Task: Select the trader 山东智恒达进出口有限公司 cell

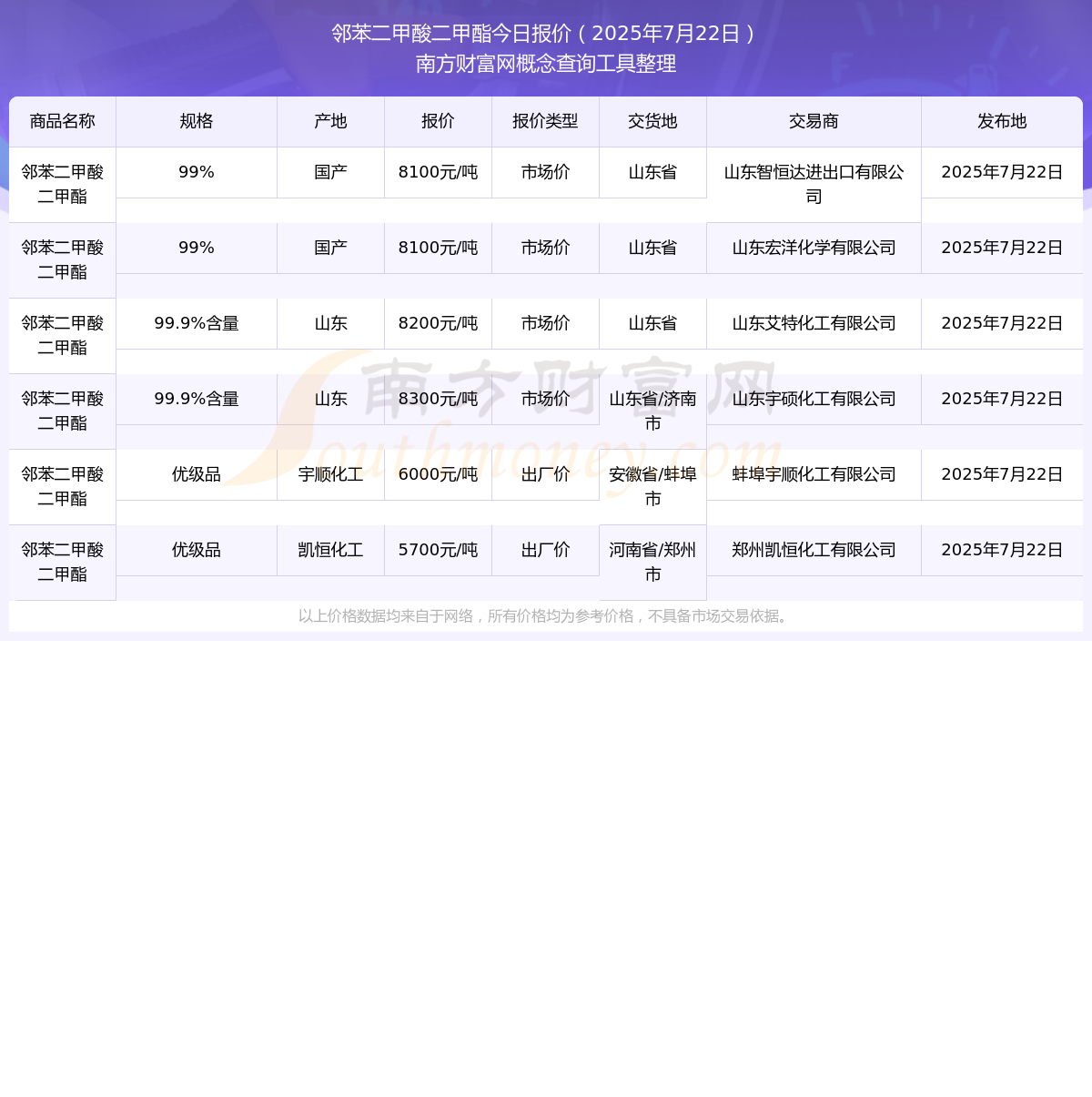Action: tap(814, 185)
